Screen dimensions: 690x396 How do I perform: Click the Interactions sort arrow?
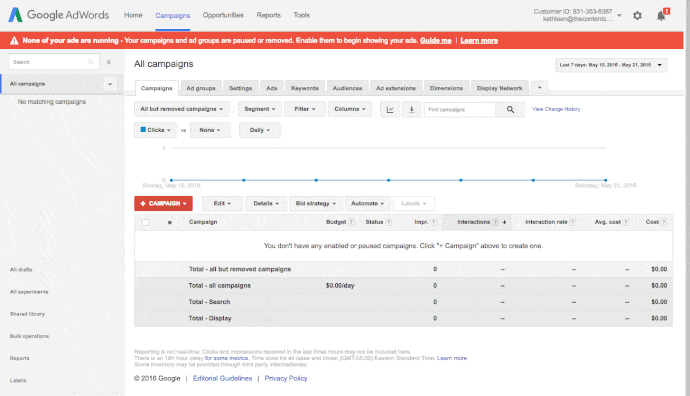(504, 222)
